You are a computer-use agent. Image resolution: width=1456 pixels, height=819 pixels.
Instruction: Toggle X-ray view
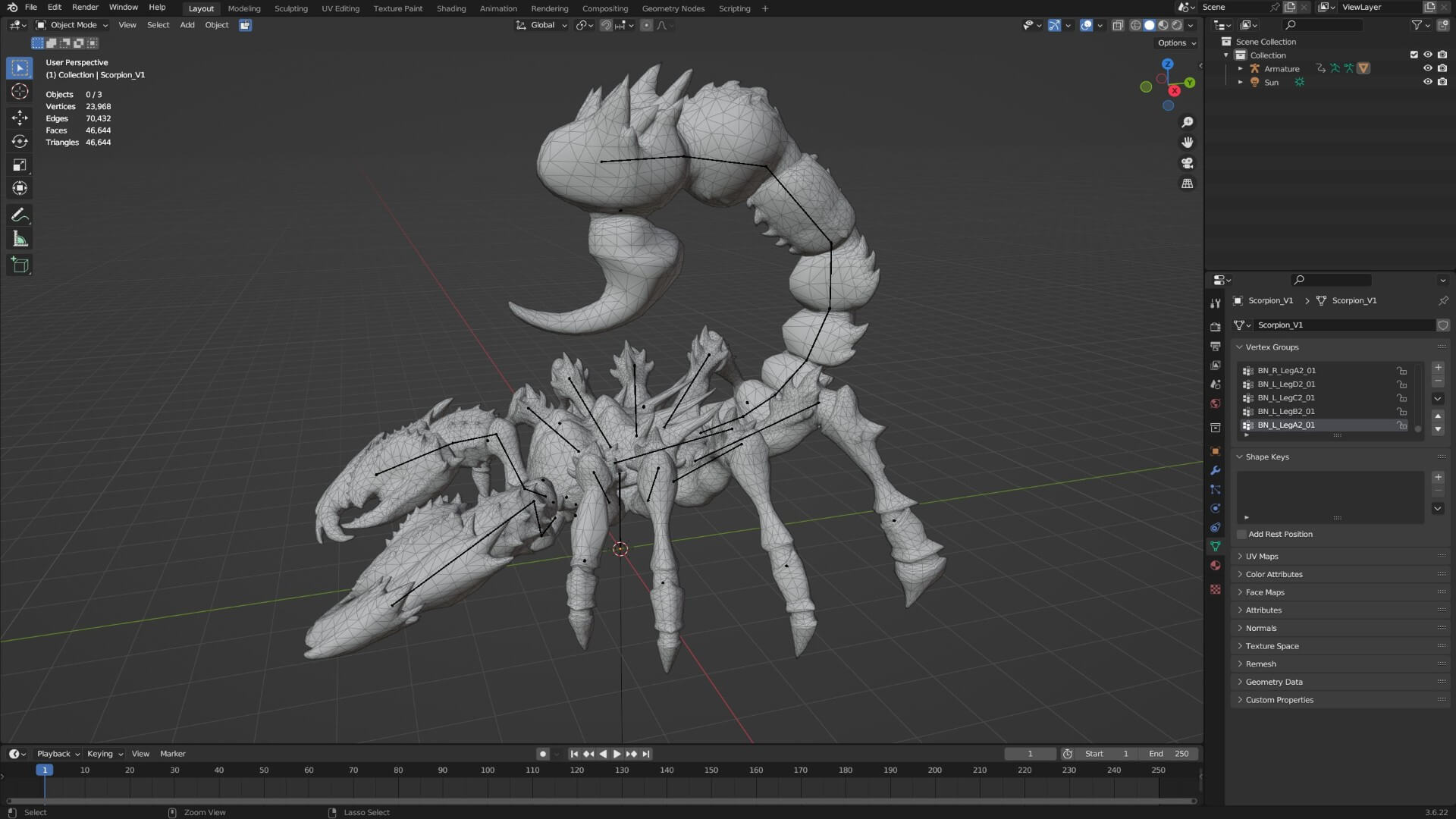pyautogui.click(x=1118, y=25)
